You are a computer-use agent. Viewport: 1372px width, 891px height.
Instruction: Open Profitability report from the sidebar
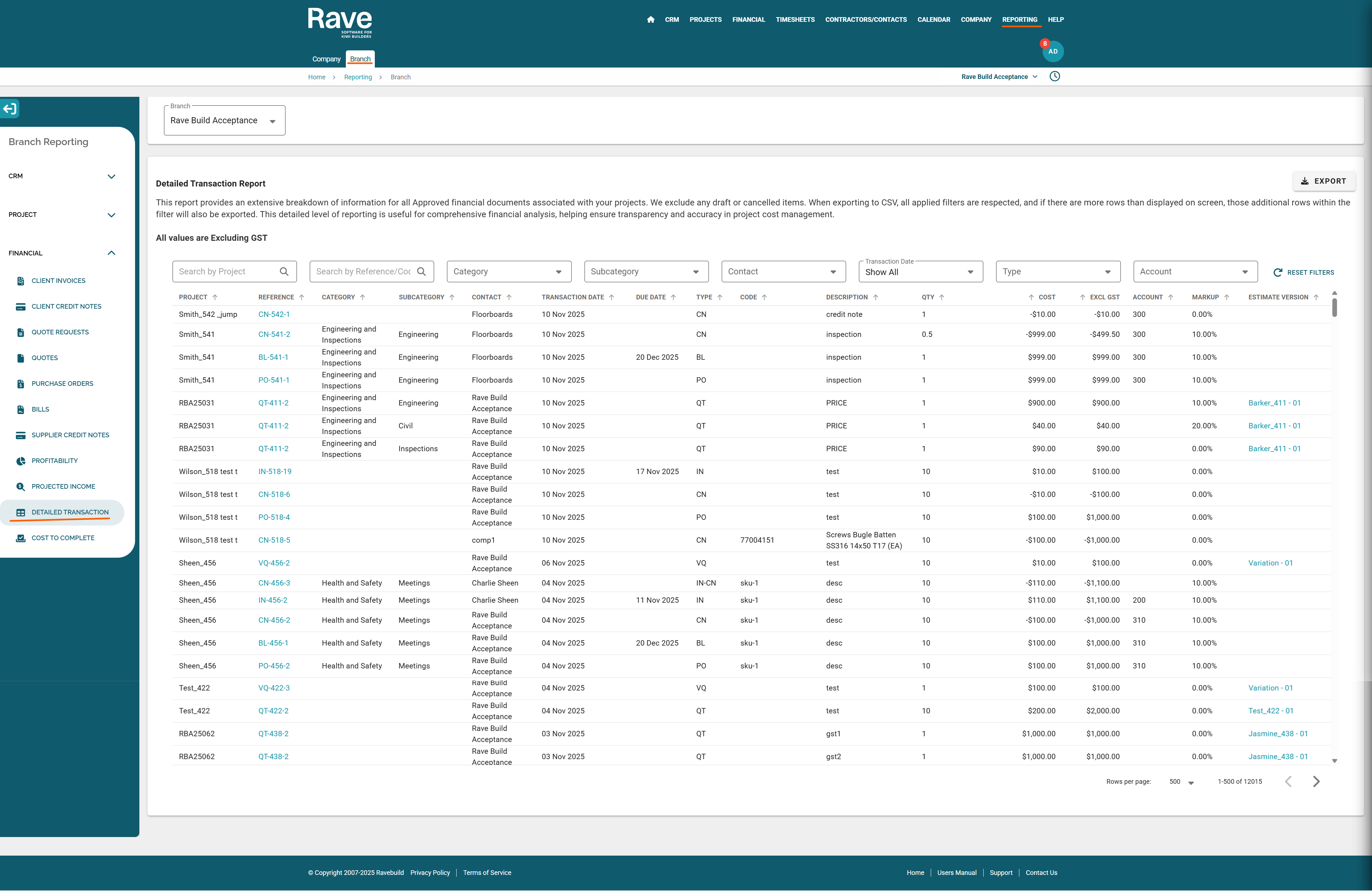(x=54, y=461)
